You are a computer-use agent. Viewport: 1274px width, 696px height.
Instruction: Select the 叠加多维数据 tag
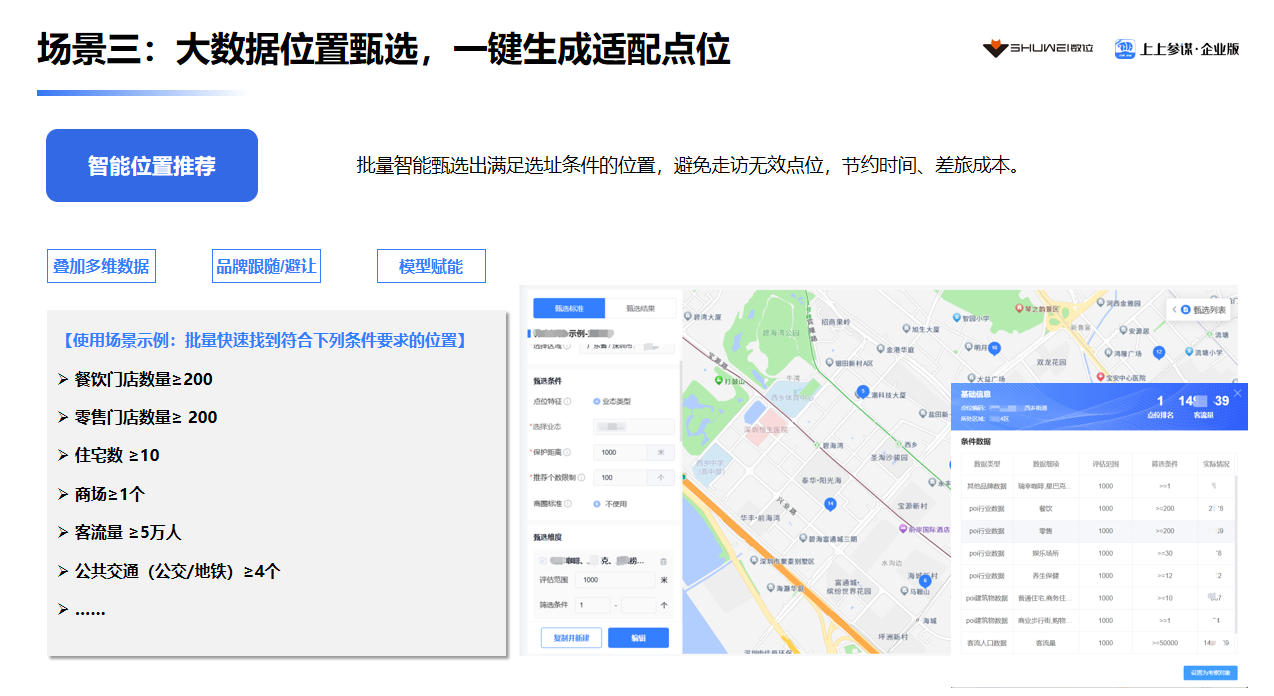click(x=101, y=266)
